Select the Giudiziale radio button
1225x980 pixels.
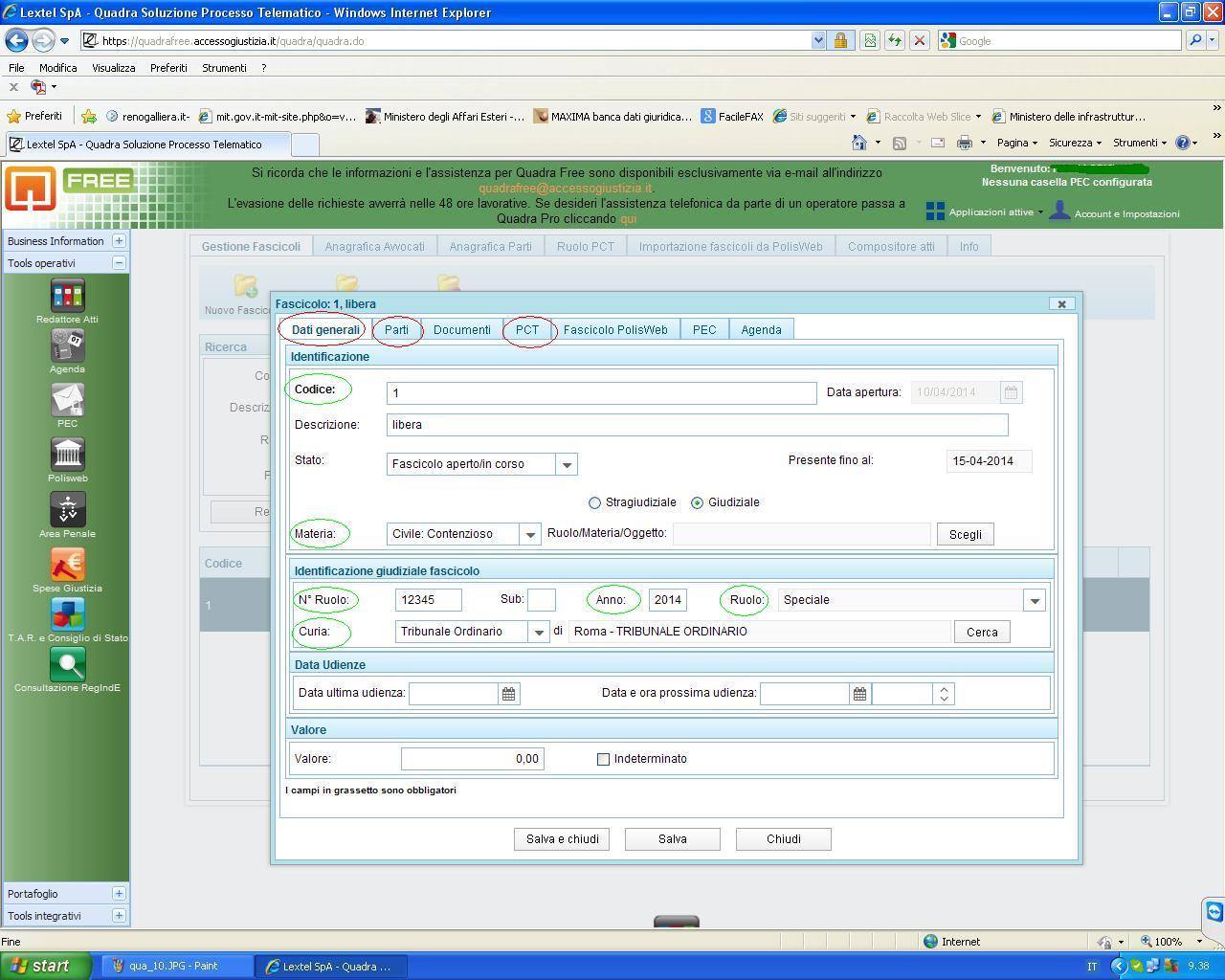[x=697, y=502]
